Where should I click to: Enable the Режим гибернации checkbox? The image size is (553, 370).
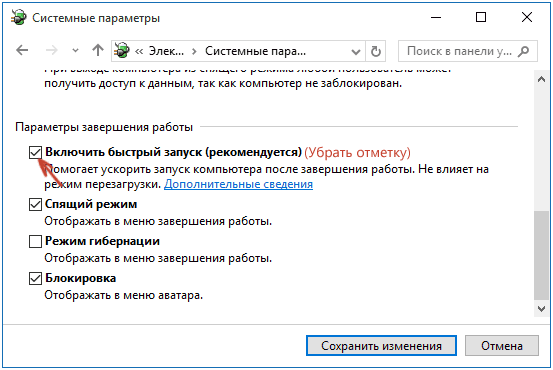tap(35, 242)
